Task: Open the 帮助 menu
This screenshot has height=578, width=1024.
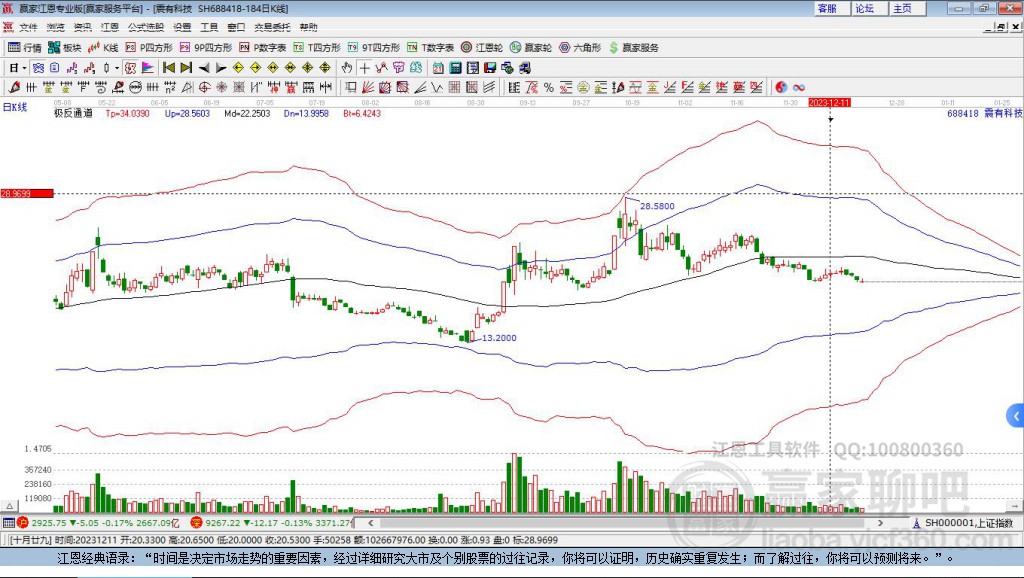Action: [308, 27]
